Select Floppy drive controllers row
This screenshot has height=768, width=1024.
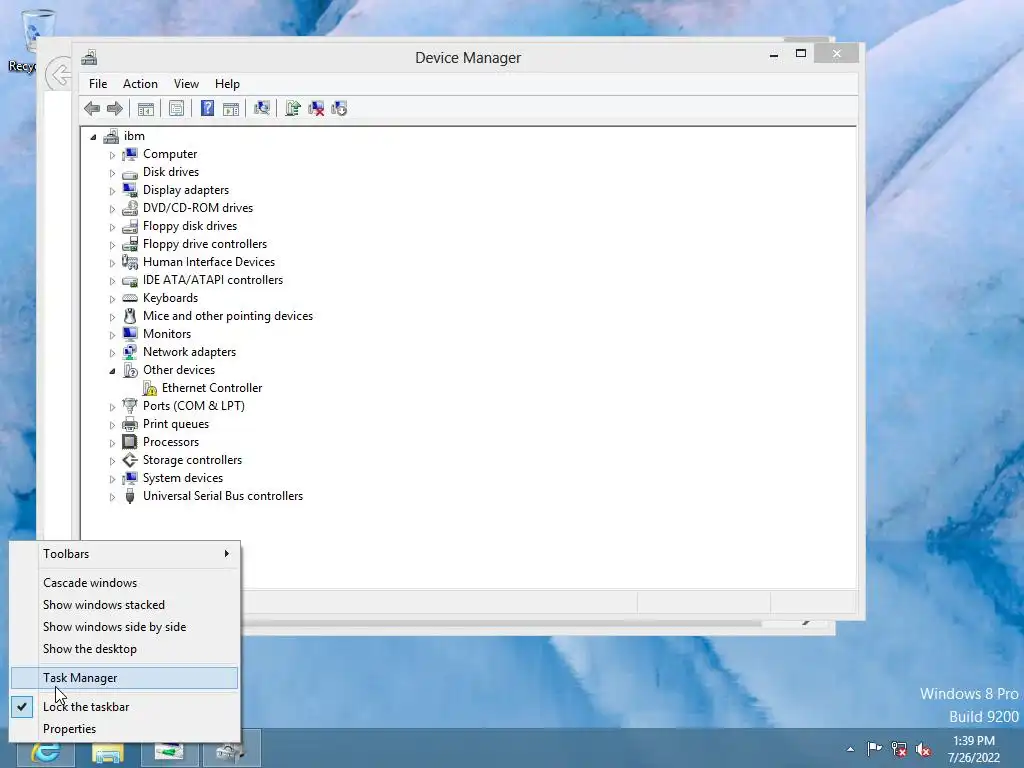tap(205, 244)
